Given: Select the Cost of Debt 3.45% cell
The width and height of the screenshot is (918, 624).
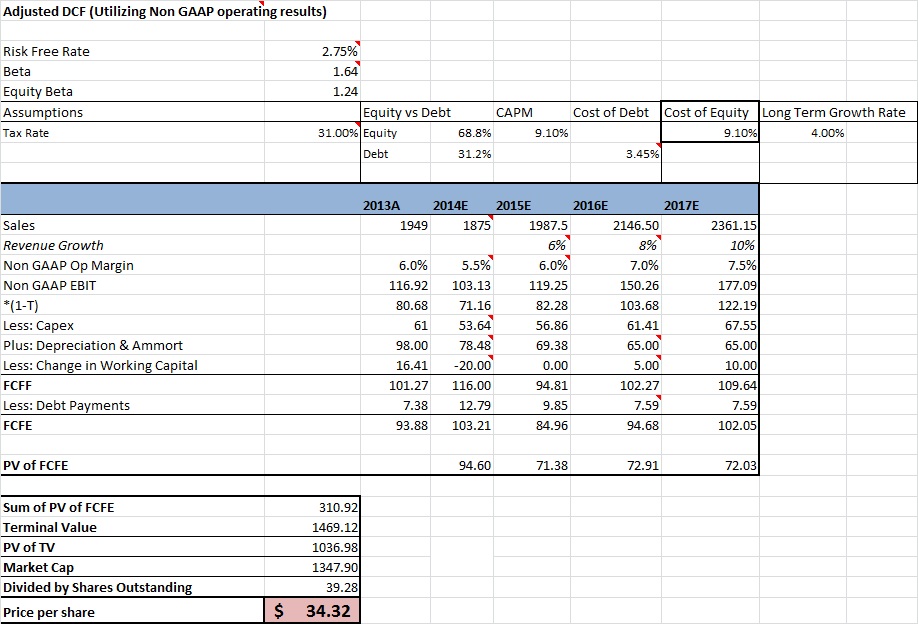Looking at the screenshot, I should coord(616,153).
